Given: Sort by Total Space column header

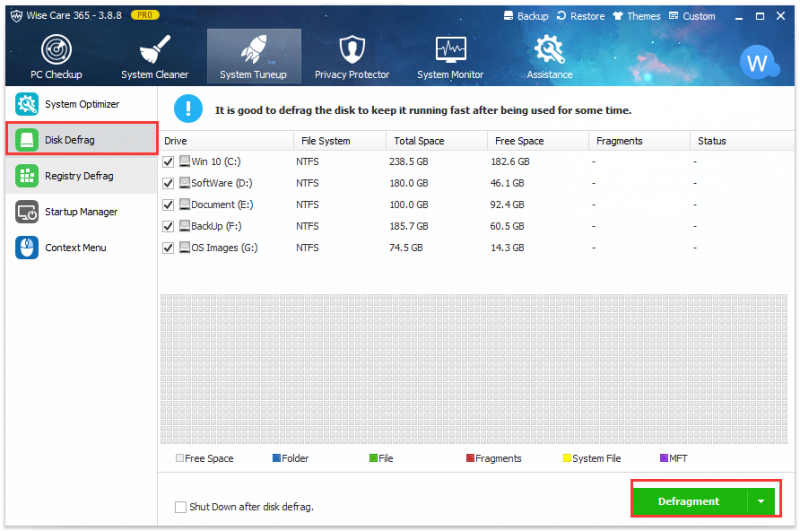Looking at the screenshot, I should point(437,141).
